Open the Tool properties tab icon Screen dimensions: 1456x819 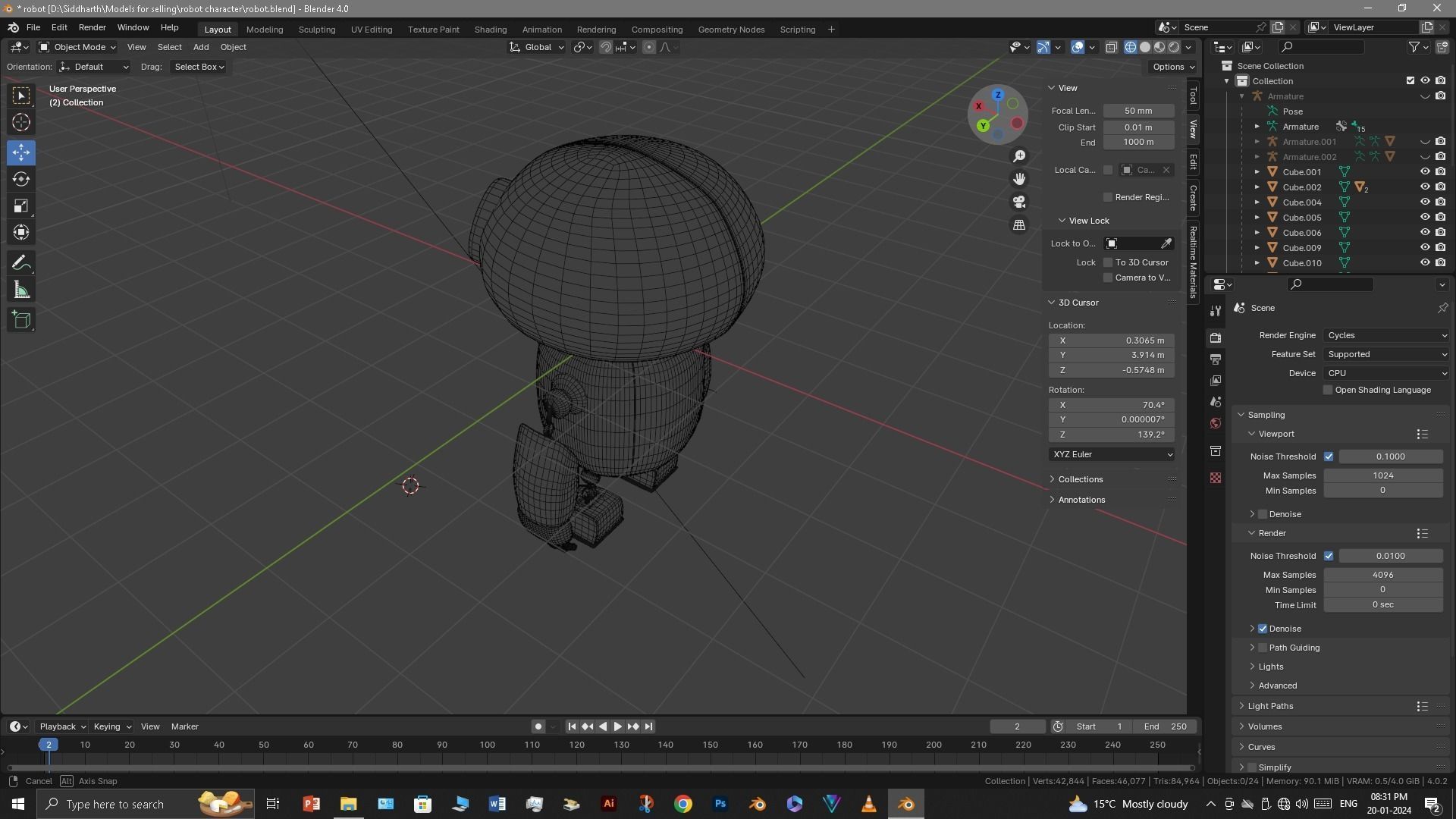click(1216, 311)
